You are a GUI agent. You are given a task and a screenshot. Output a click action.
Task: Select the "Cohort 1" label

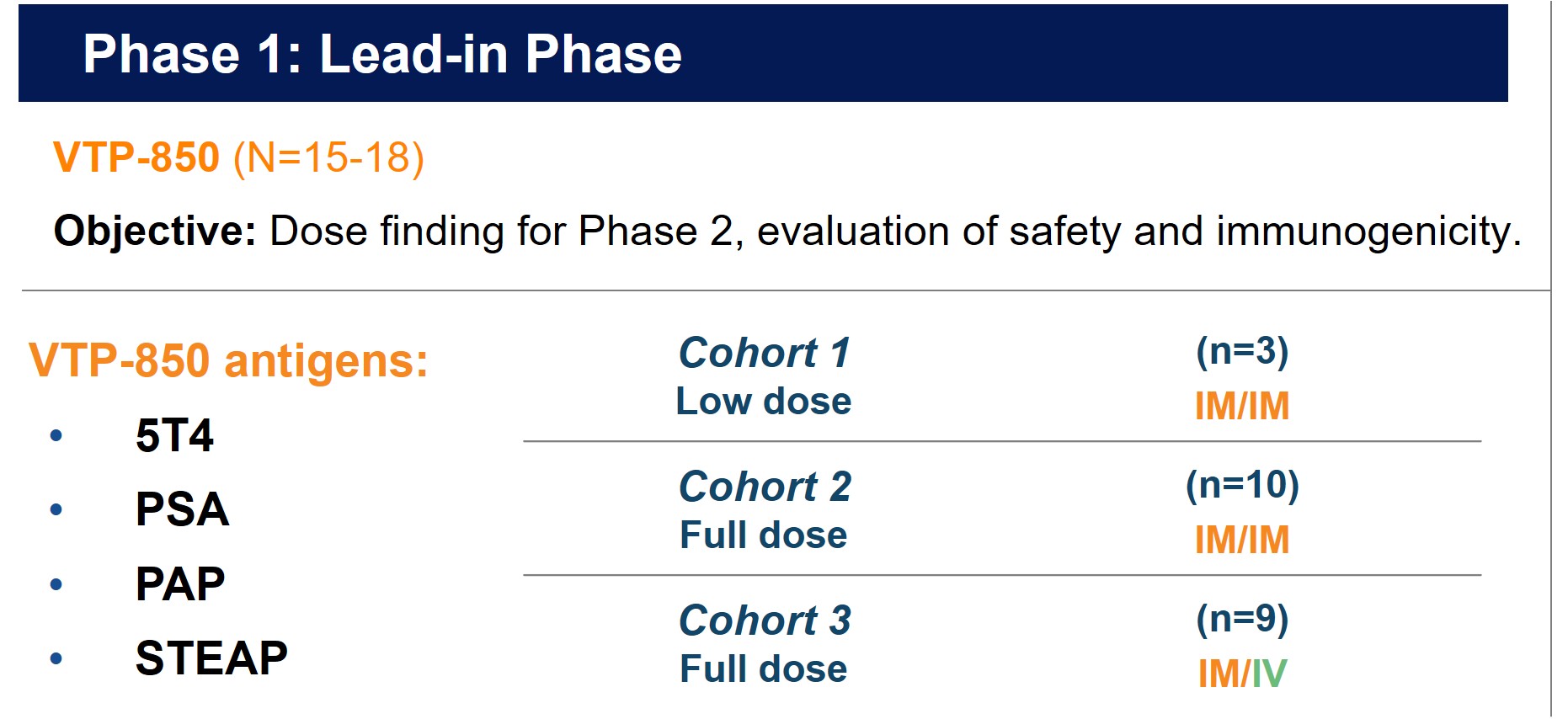click(765, 352)
